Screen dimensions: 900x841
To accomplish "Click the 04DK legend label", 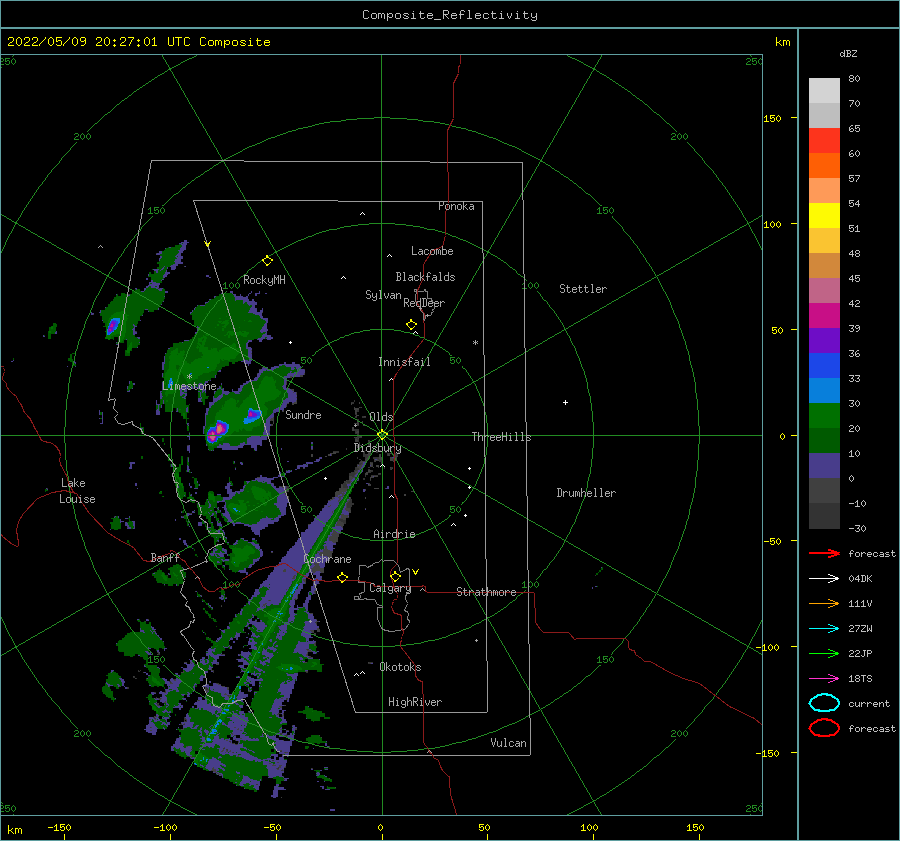I will [860, 579].
